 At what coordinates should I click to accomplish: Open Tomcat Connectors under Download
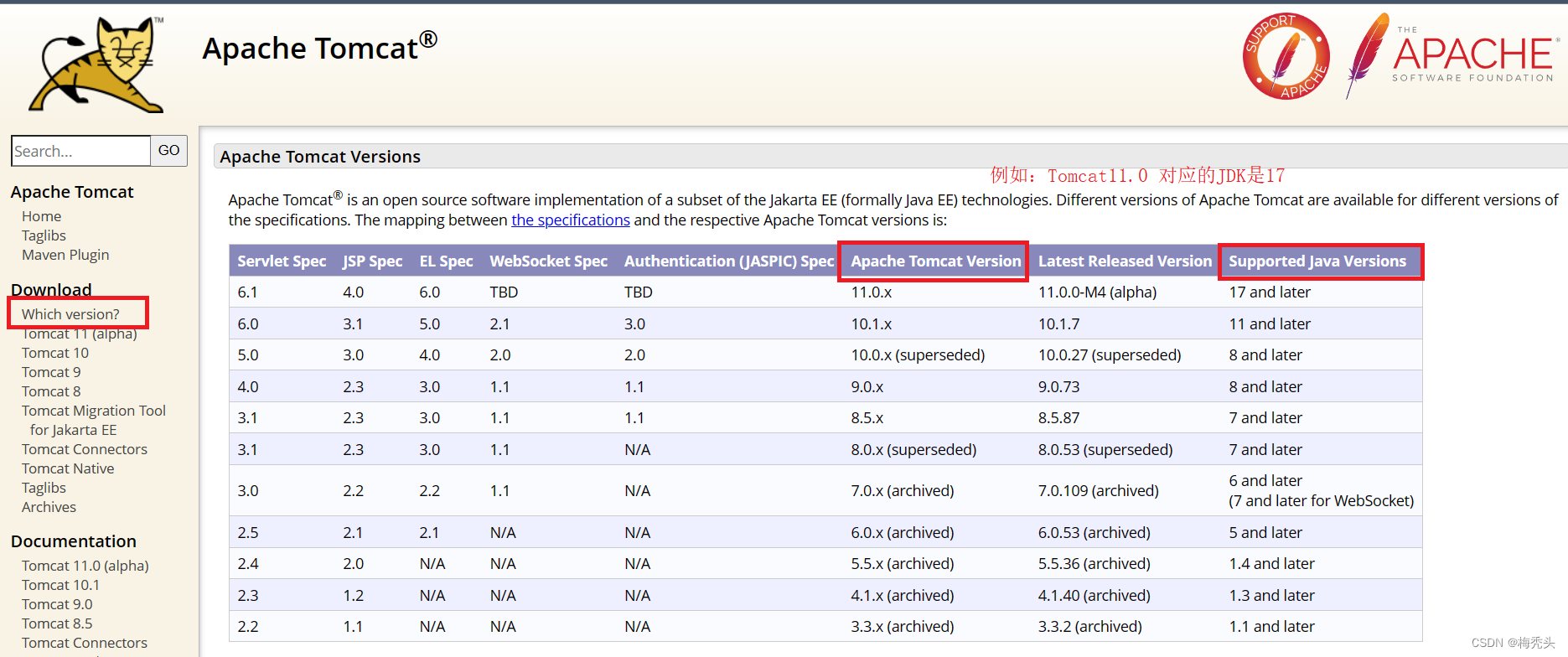click(x=85, y=449)
